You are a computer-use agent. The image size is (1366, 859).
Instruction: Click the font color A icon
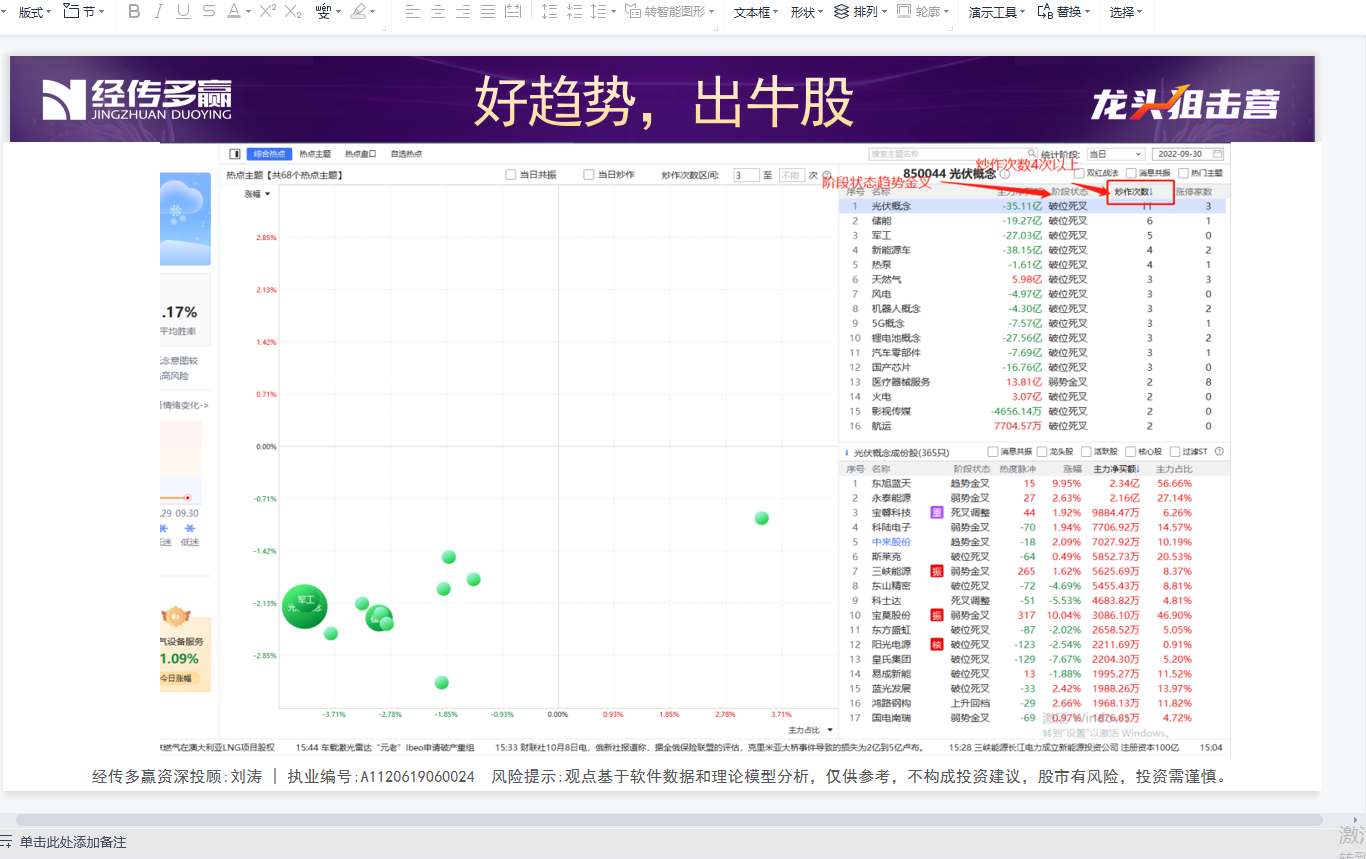point(233,11)
